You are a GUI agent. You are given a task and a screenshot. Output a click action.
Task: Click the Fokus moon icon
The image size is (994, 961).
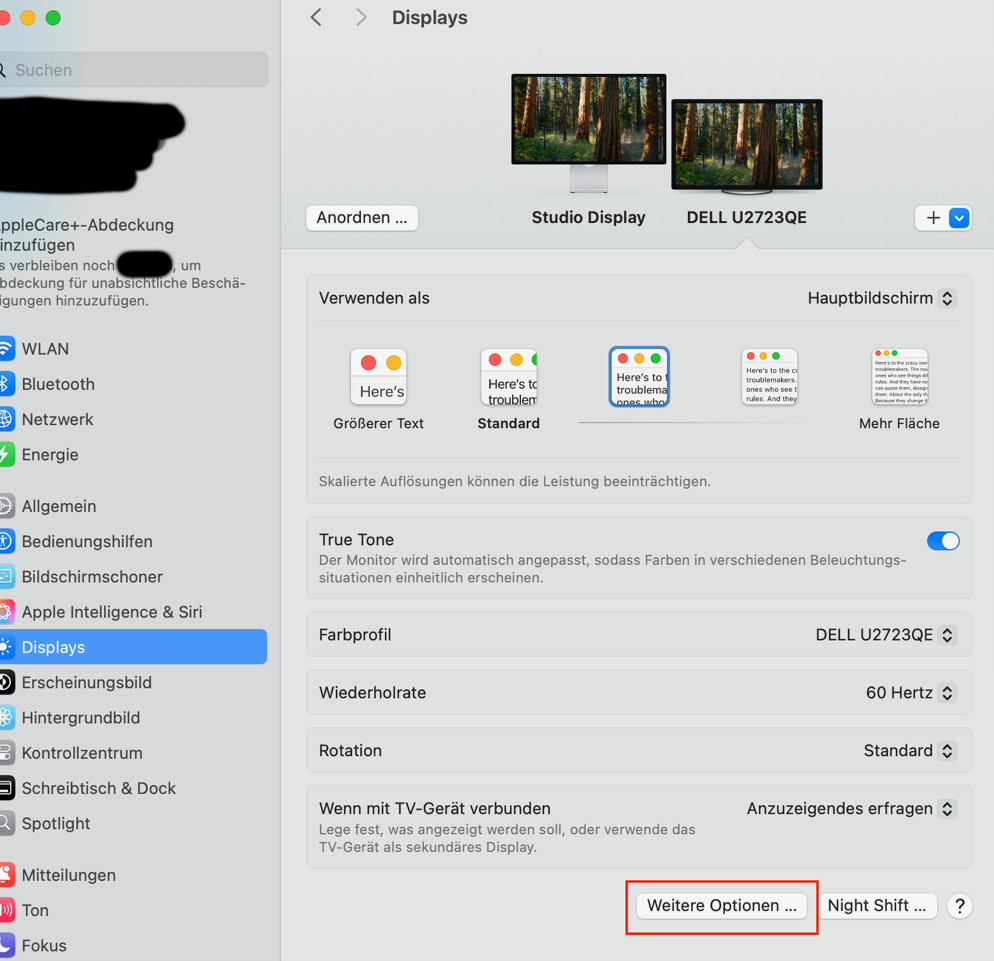coord(6,945)
